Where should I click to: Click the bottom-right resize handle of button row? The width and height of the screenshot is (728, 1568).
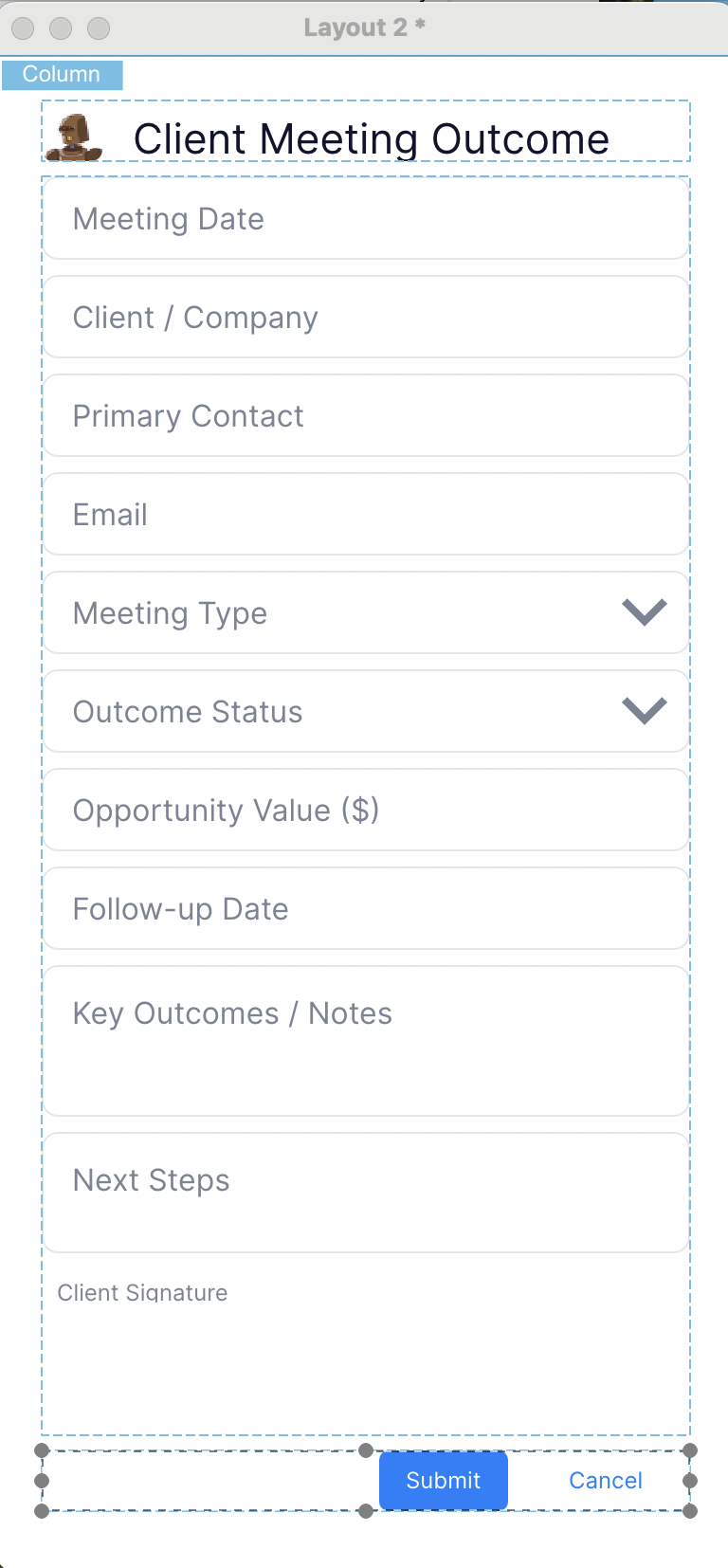[690, 1511]
